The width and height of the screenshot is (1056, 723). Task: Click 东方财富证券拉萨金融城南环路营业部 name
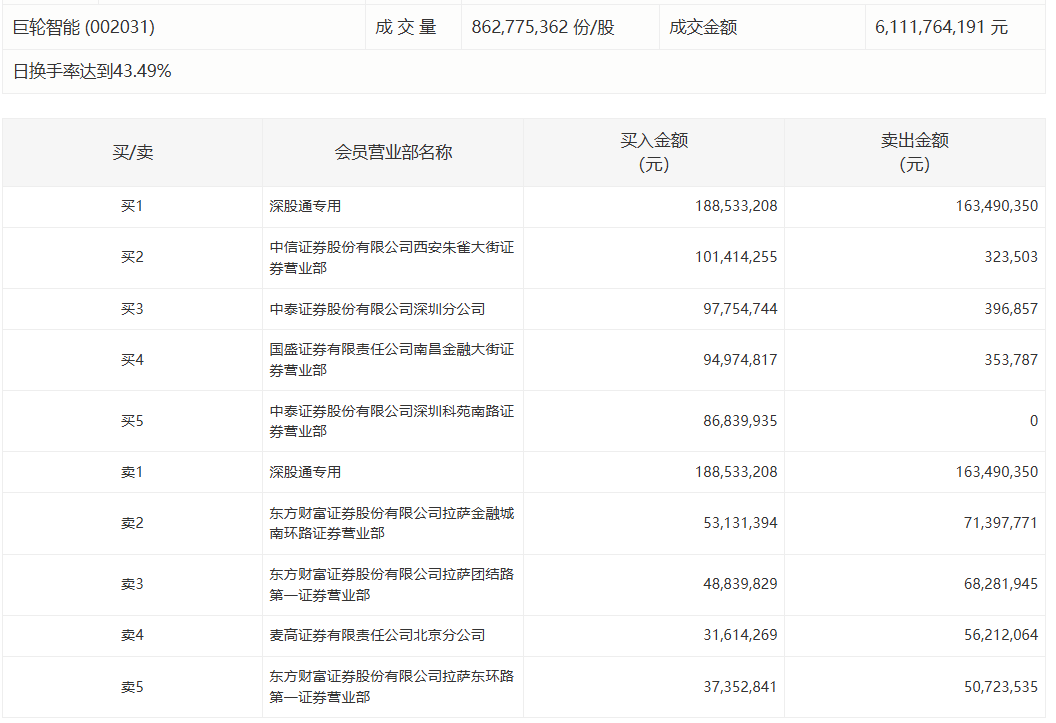pos(392,523)
